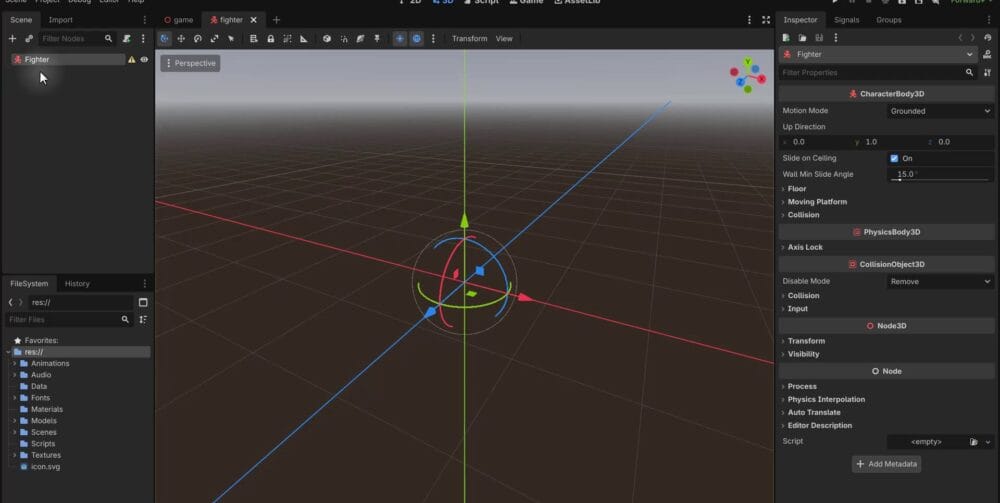Click the open documentation icon next to Fighter
The width and height of the screenshot is (1000, 503).
click(x=987, y=55)
